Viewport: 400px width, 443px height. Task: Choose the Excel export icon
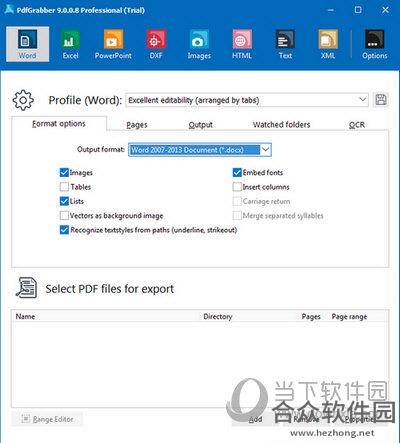70,44
